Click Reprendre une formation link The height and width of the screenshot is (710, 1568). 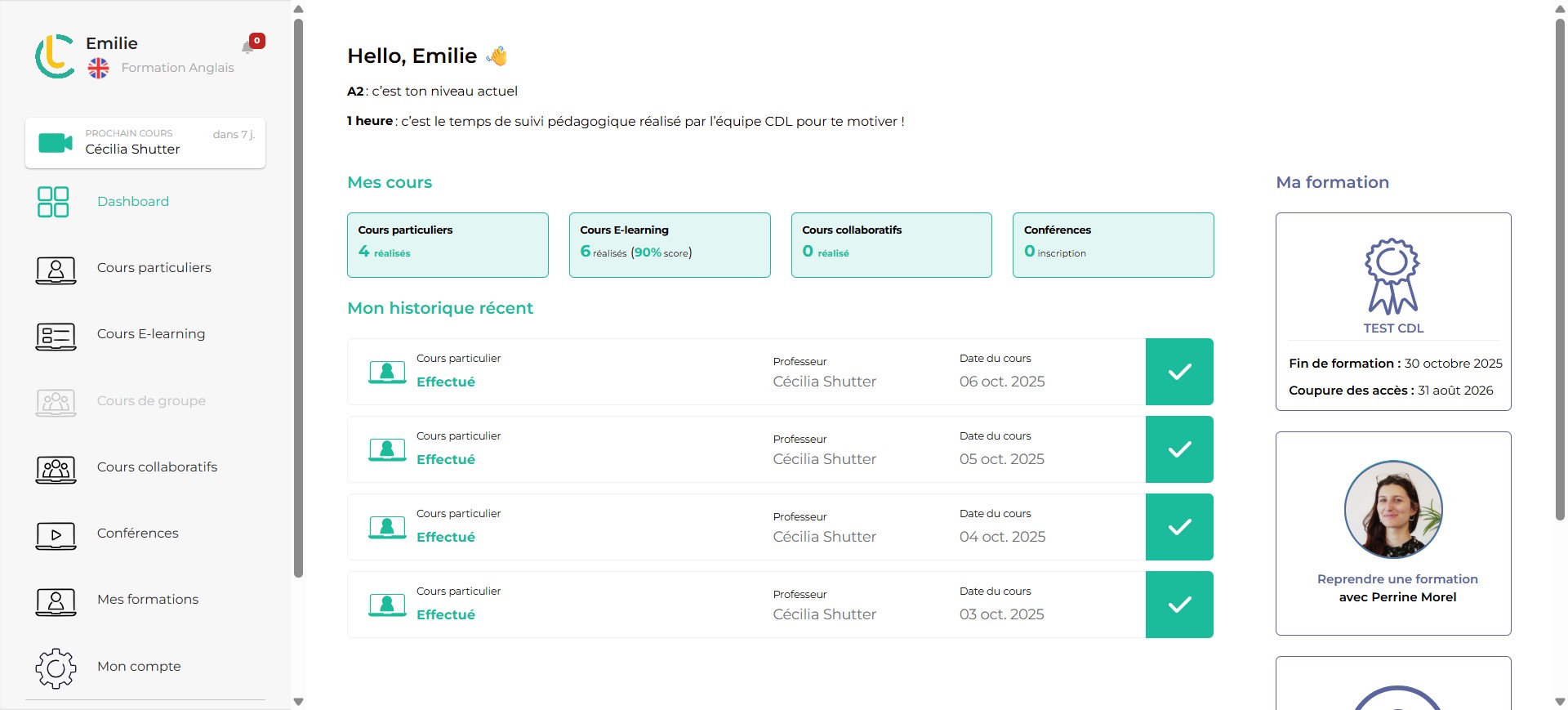pos(1397,579)
